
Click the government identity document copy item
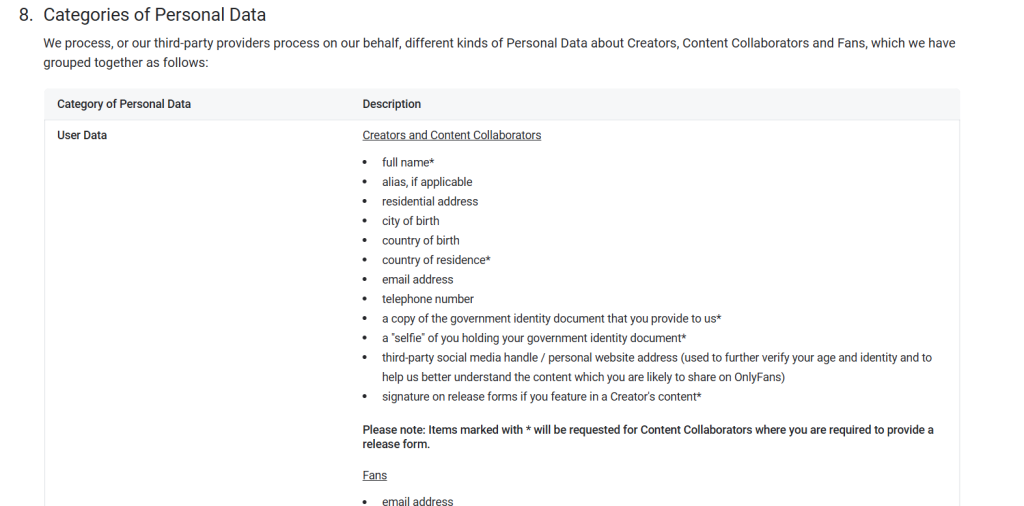pos(551,318)
